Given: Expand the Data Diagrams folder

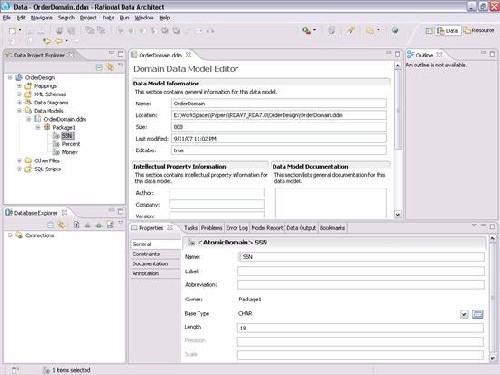Looking at the screenshot, I should point(19,102).
